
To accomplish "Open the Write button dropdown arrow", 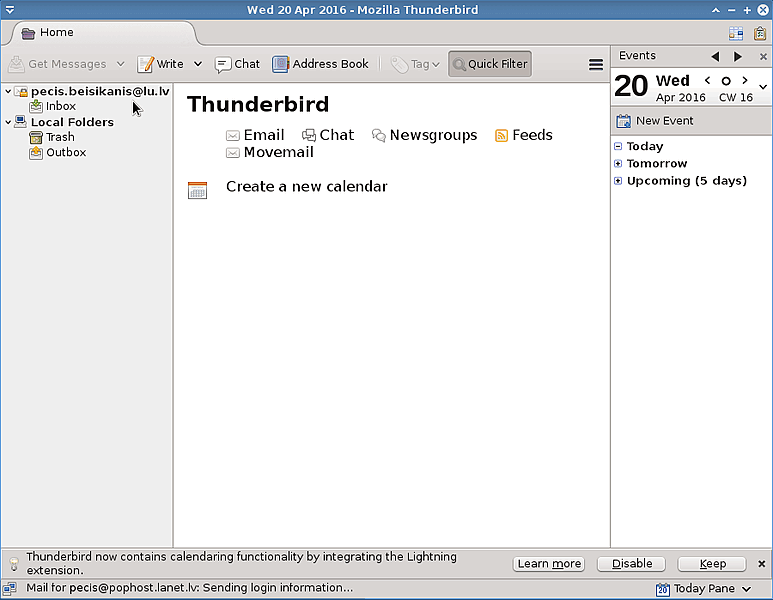I will (x=198, y=64).
